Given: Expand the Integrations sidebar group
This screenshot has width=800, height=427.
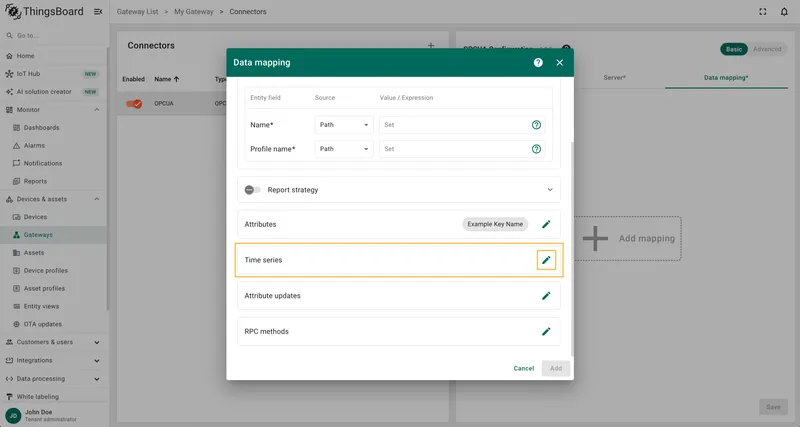Looking at the screenshot, I should (x=97, y=361).
